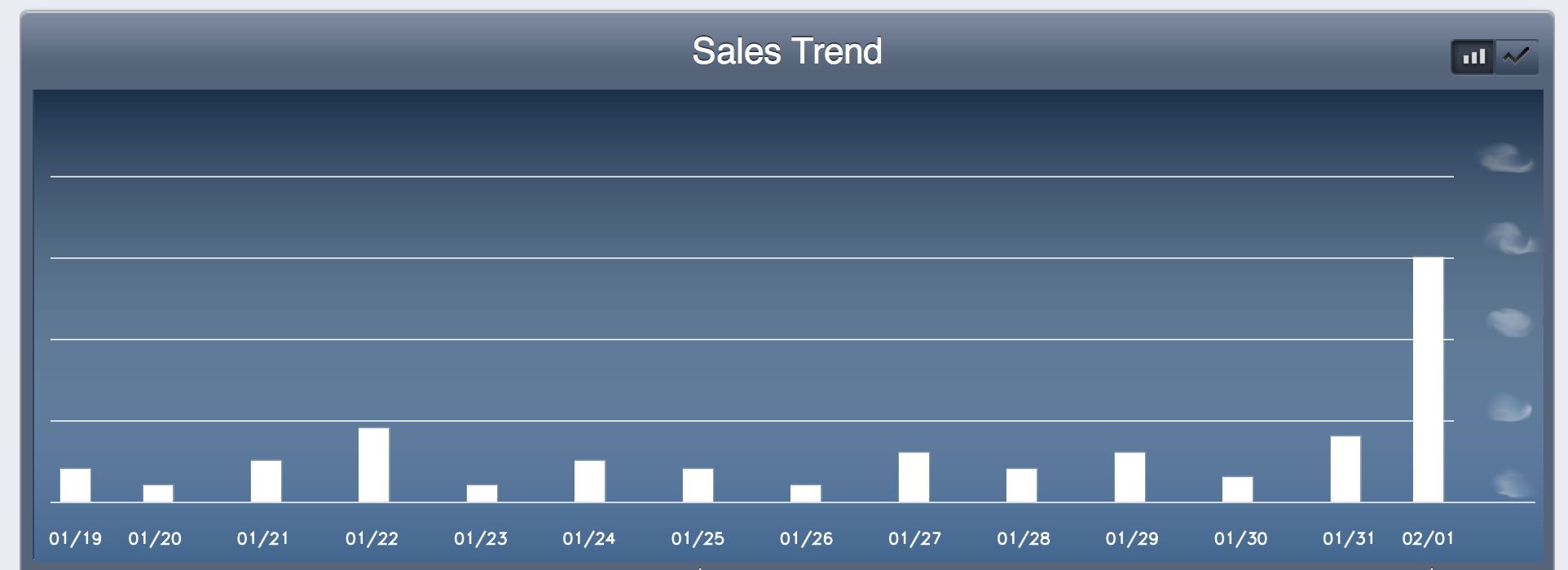Select the sales bar above 01/29
This screenshot has height=570, width=1568.
tap(1130, 477)
